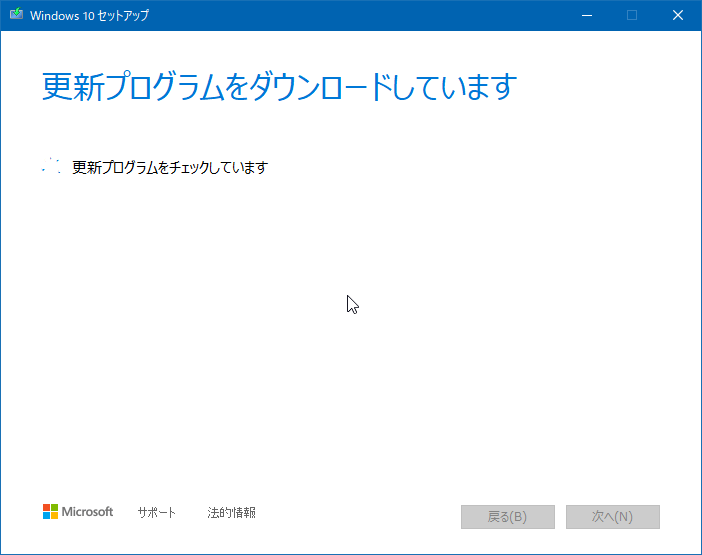Close the Windows 10 setup window
Image resolution: width=702 pixels, height=555 pixels.
coord(678,15)
